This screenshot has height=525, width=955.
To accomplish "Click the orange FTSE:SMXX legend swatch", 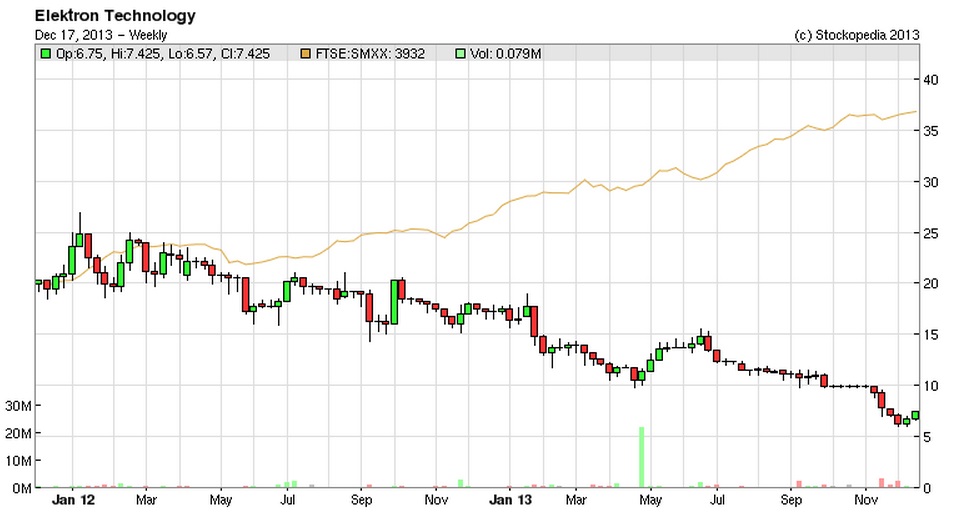I will 306,54.
